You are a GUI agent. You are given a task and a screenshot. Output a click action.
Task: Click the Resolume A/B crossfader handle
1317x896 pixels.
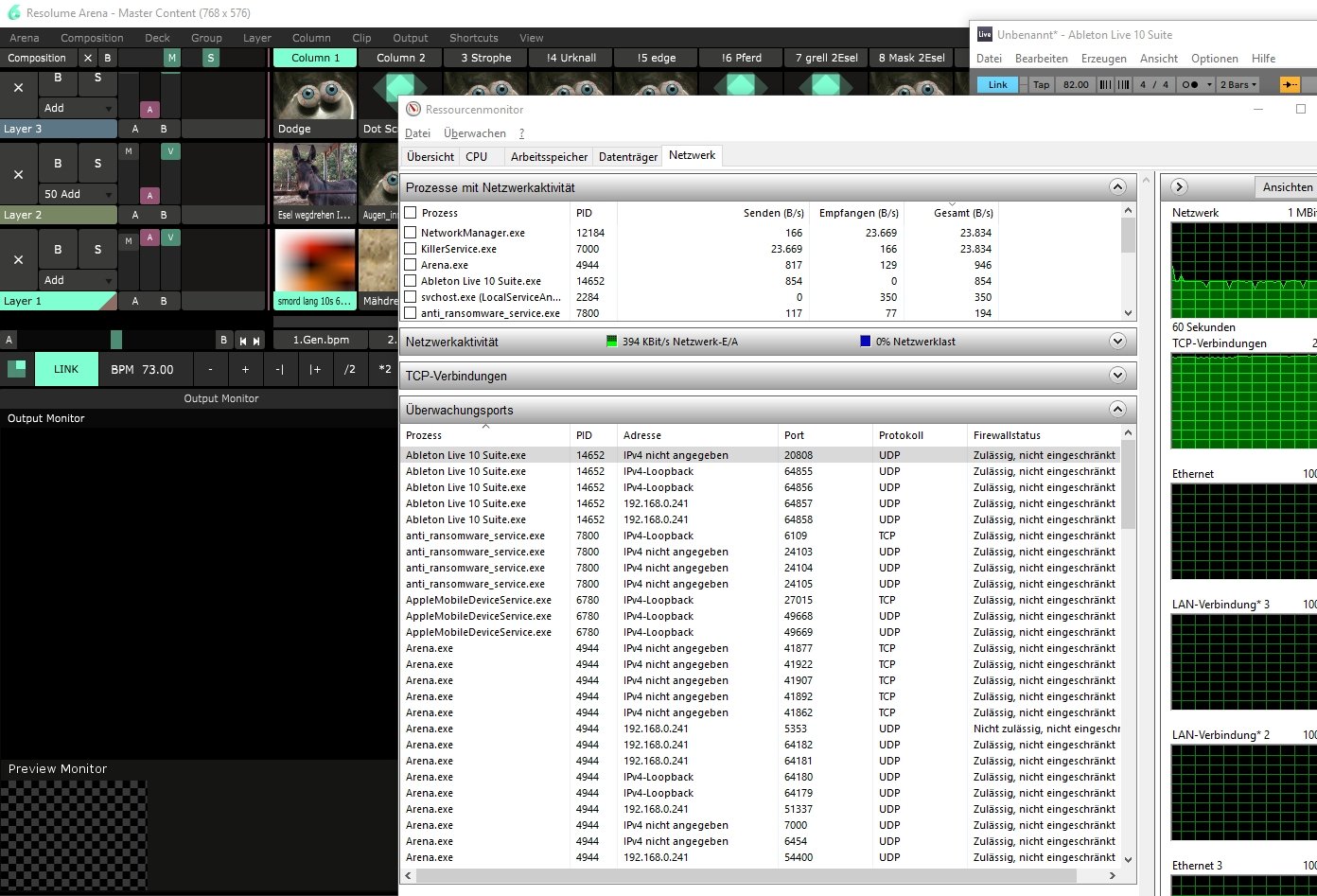pos(116,340)
